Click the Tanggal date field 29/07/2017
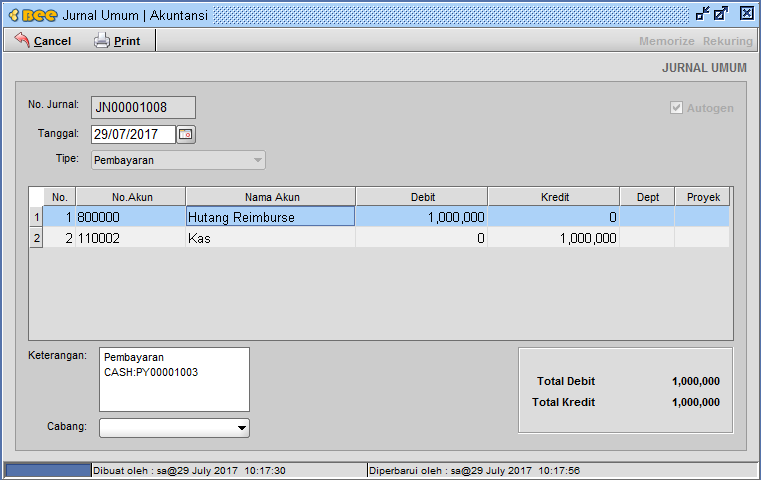Viewport: 761px width, 480px height. [133, 134]
